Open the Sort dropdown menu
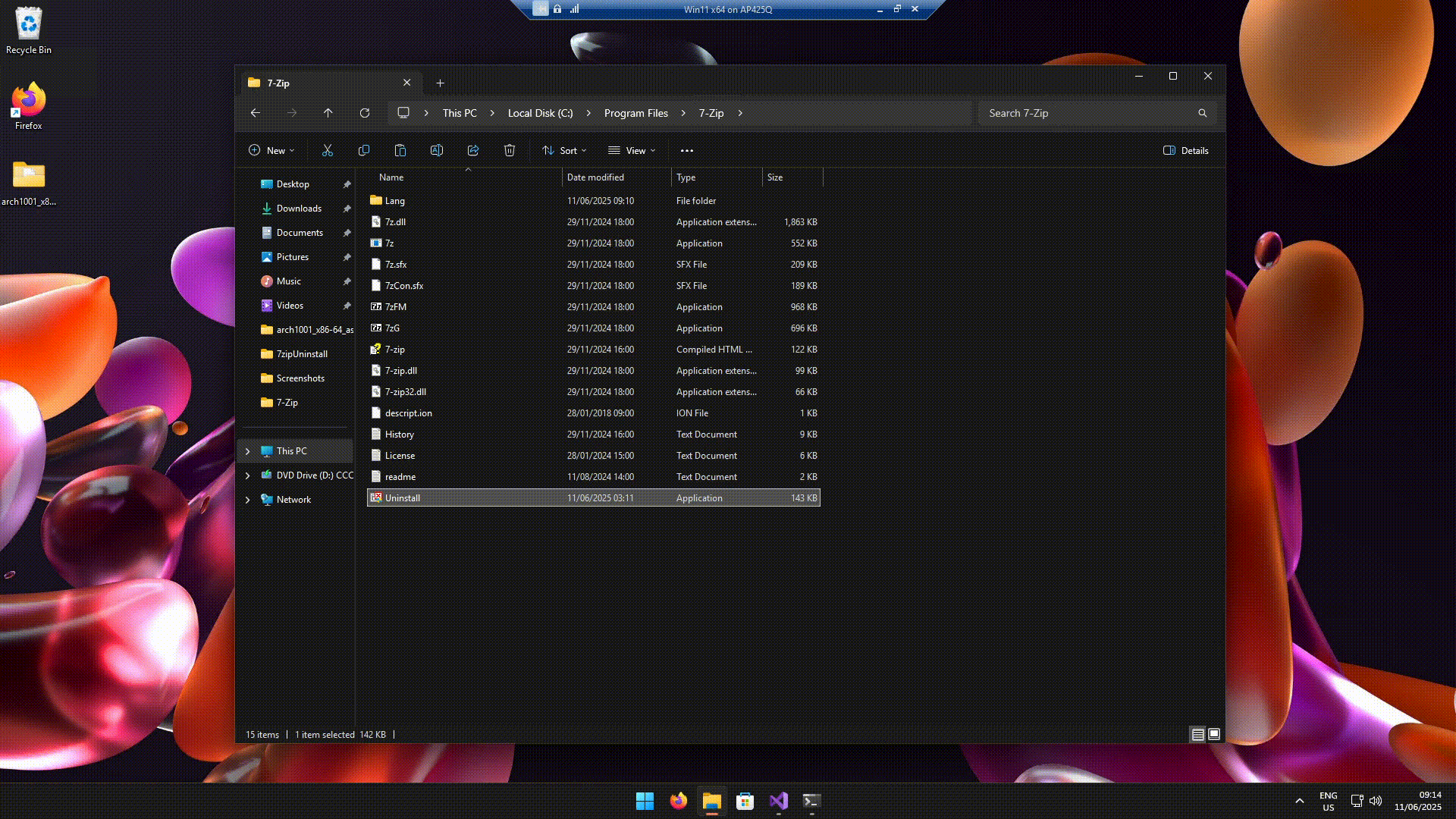The image size is (1456, 819). [x=564, y=150]
